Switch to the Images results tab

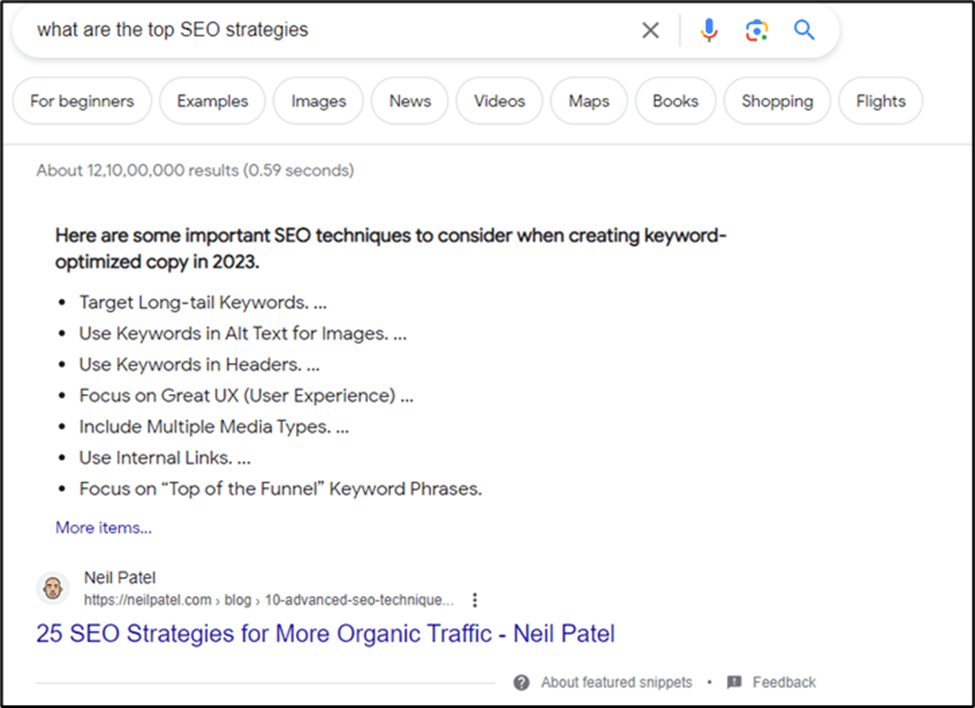(318, 101)
